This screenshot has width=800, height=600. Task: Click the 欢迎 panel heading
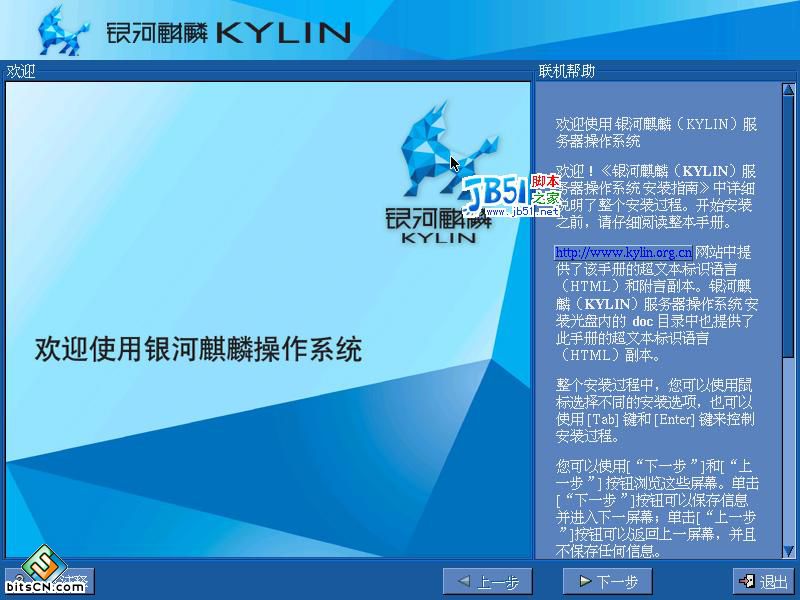pos(20,71)
